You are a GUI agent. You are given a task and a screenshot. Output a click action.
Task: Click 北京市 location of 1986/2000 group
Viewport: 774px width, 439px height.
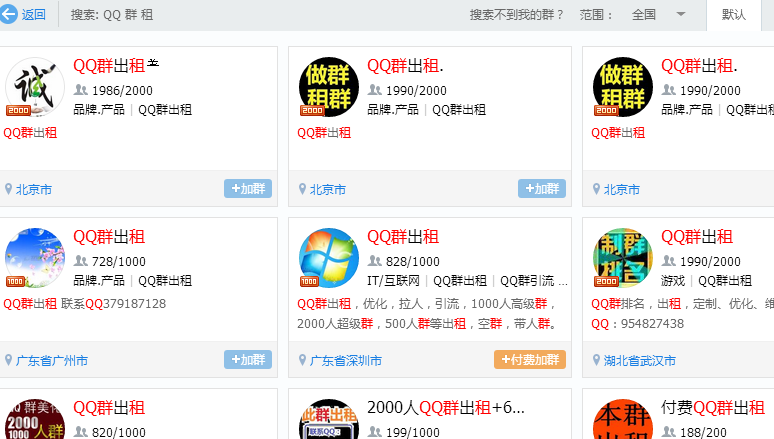(34, 190)
